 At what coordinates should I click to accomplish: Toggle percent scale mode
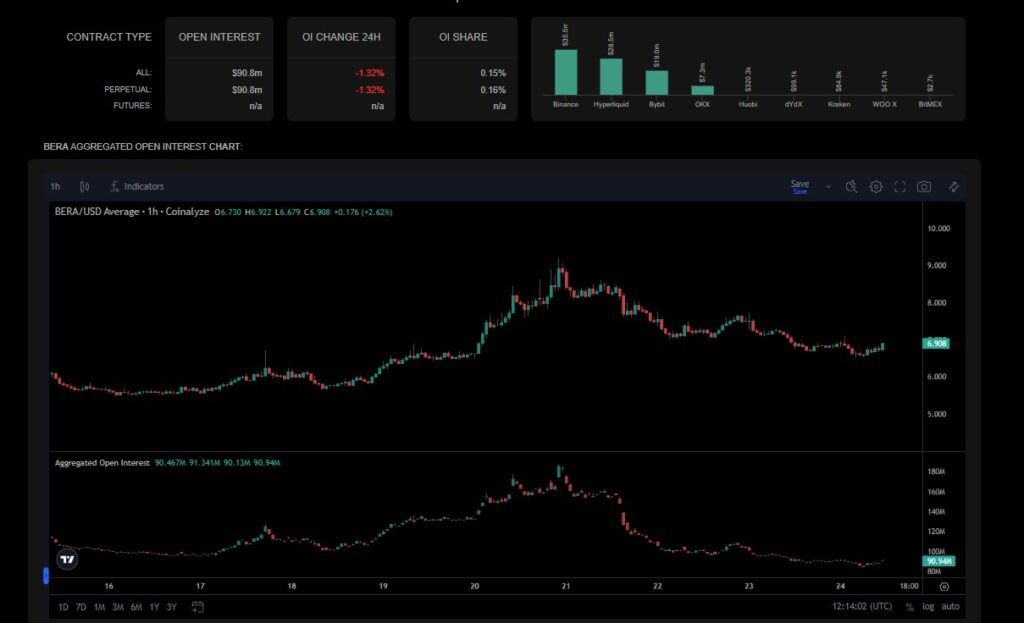[909, 607]
